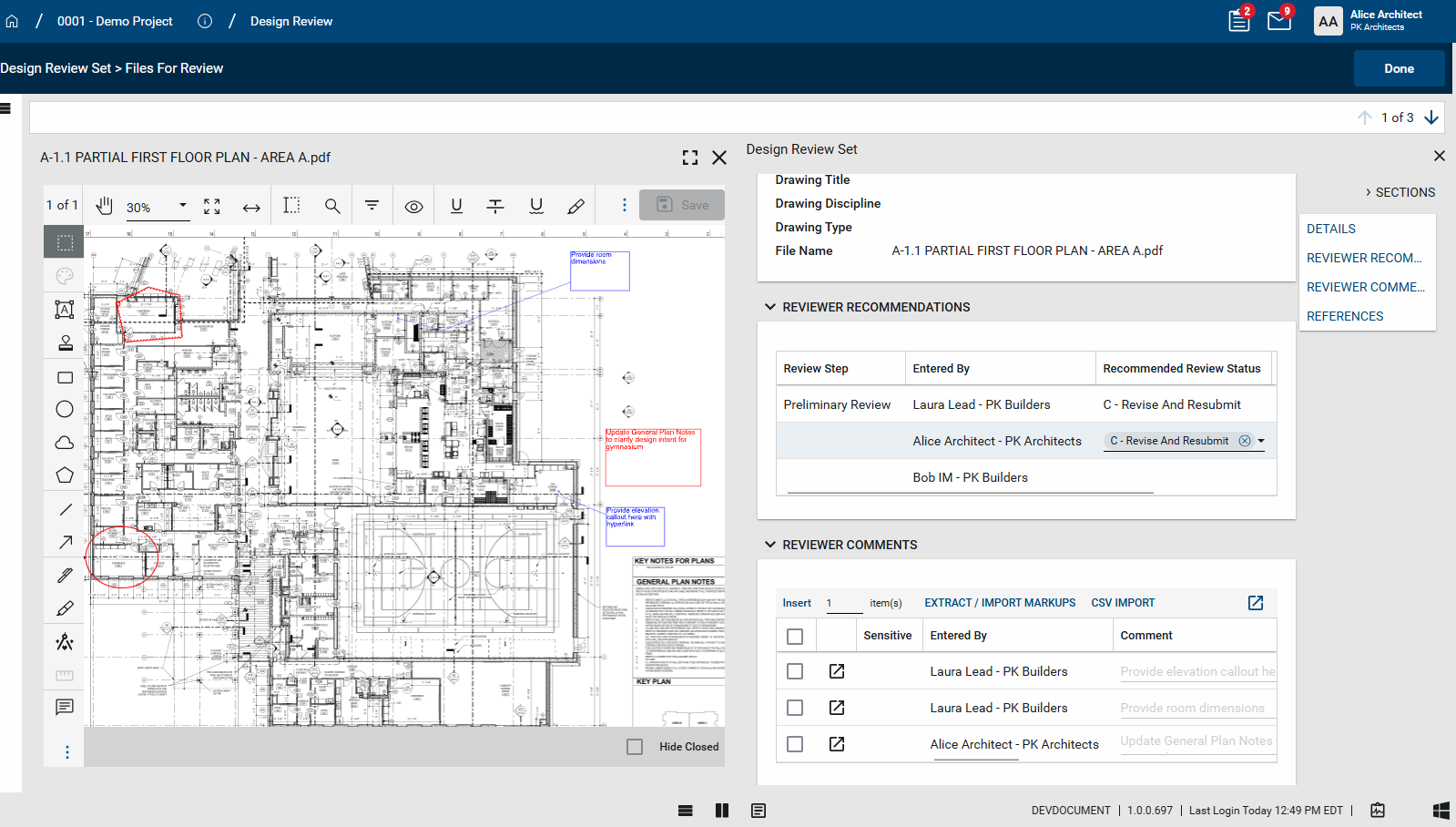Image resolution: width=1456 pixels, height=827 pixels.
Task: Check the Update General Plan Notes comment row
Action: pyautogui.click(x=795, y=744)
